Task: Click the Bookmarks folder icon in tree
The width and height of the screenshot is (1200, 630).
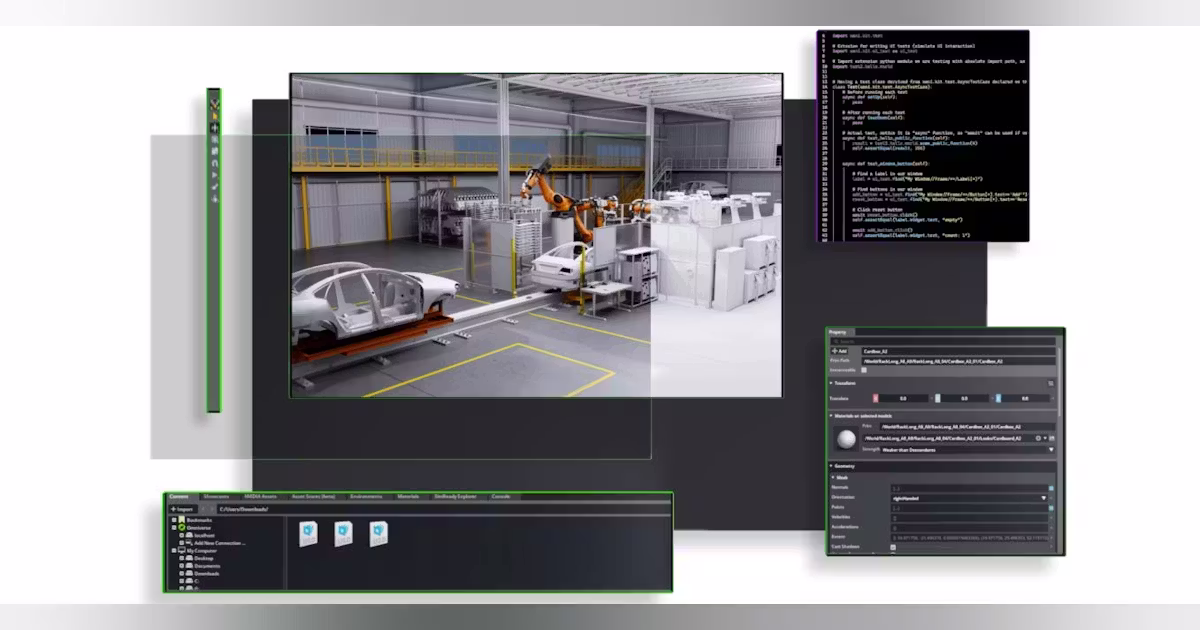Action: [181, 520]
